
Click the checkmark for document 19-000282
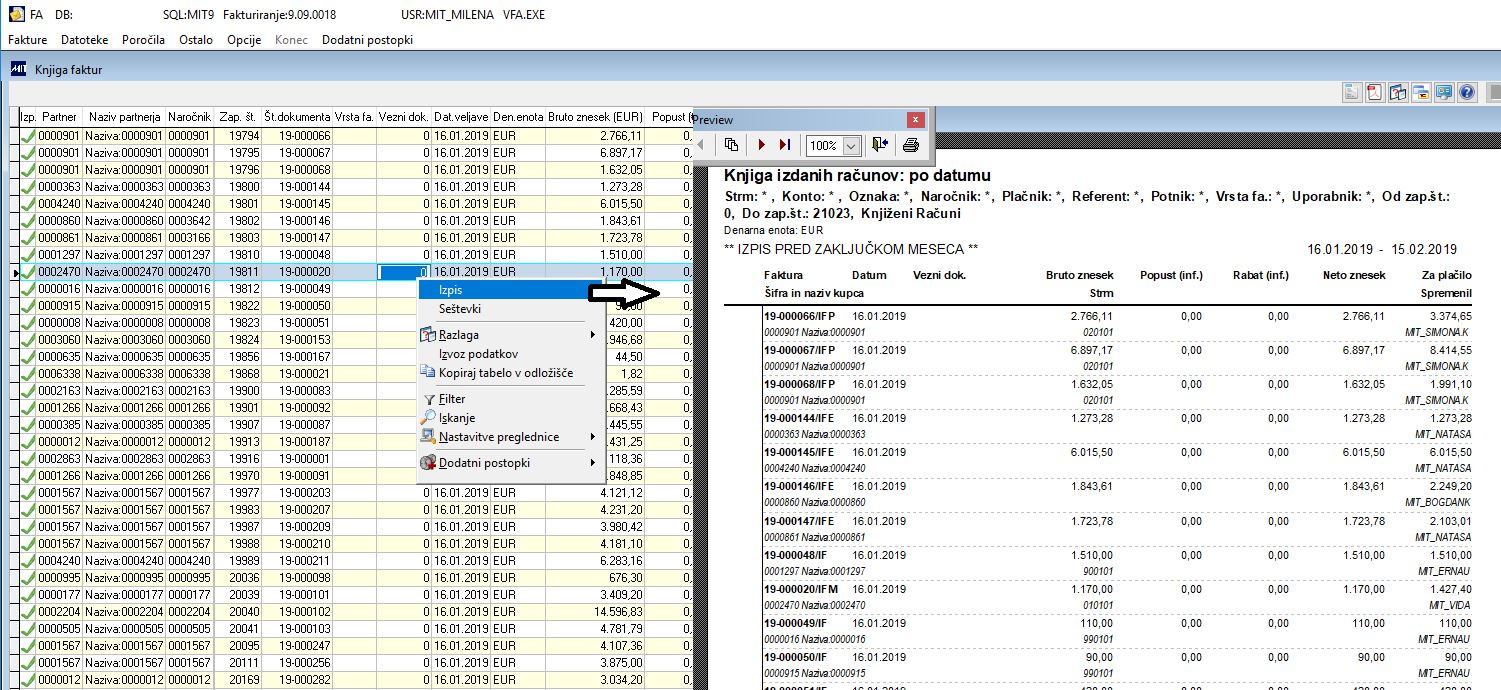click(29, 681)
